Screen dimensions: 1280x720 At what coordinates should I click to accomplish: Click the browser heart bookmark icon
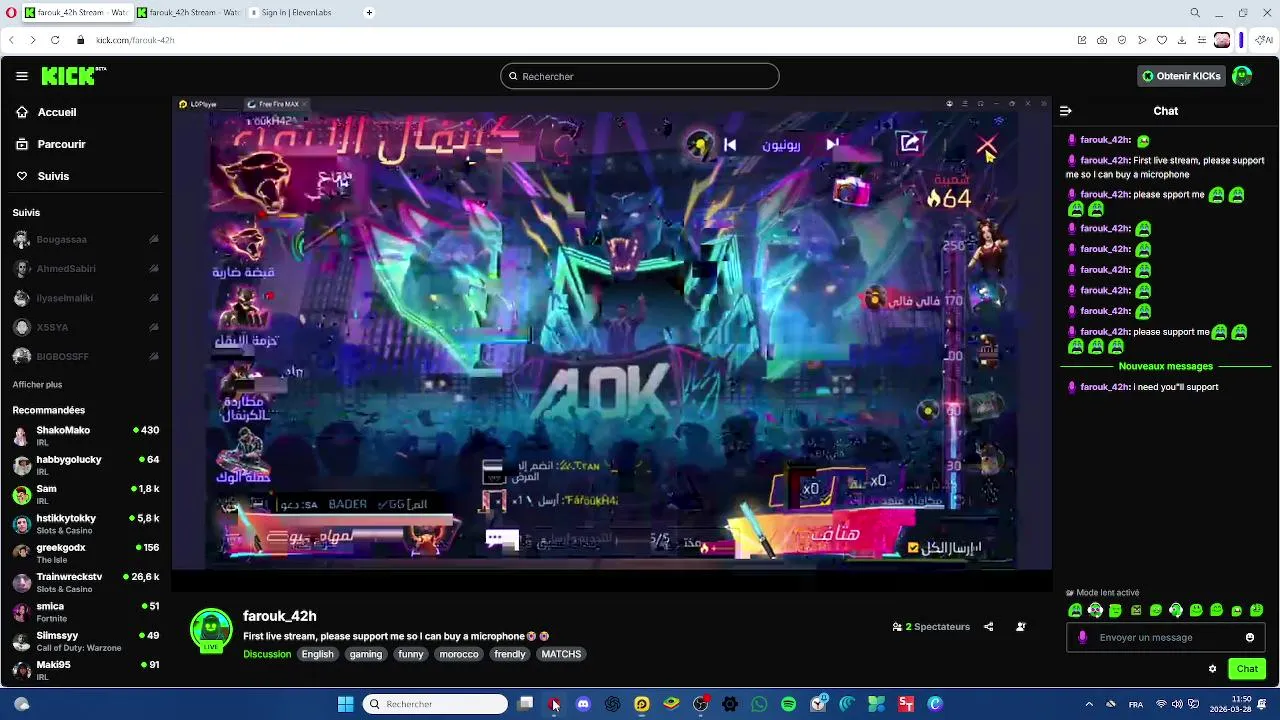[1162, 40]
